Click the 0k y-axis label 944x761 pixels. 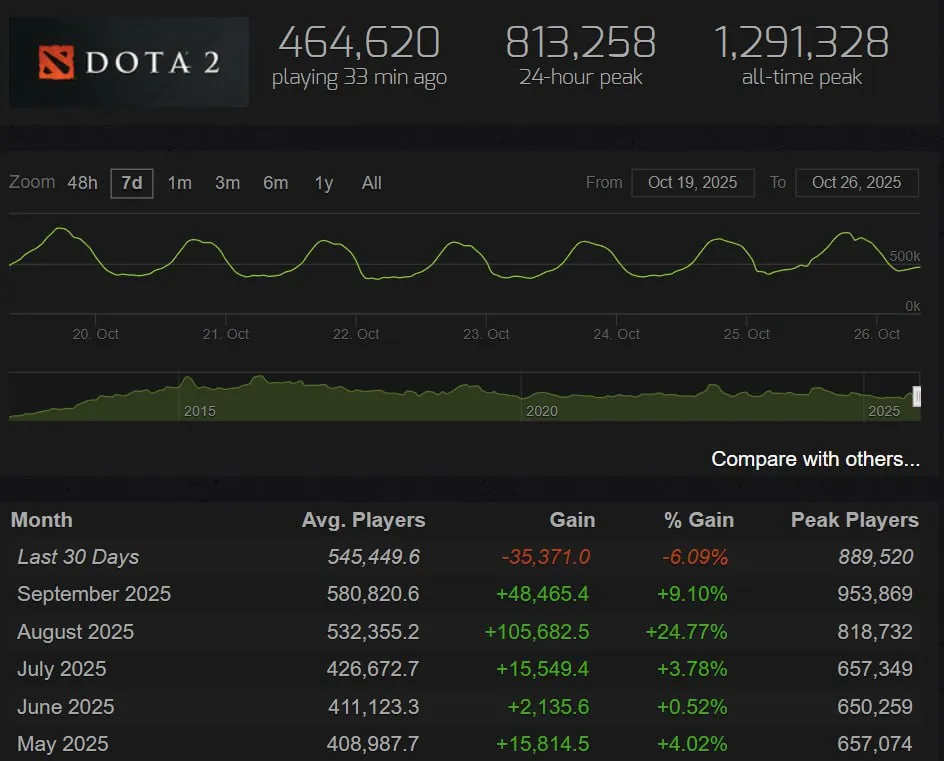[913, 306]
